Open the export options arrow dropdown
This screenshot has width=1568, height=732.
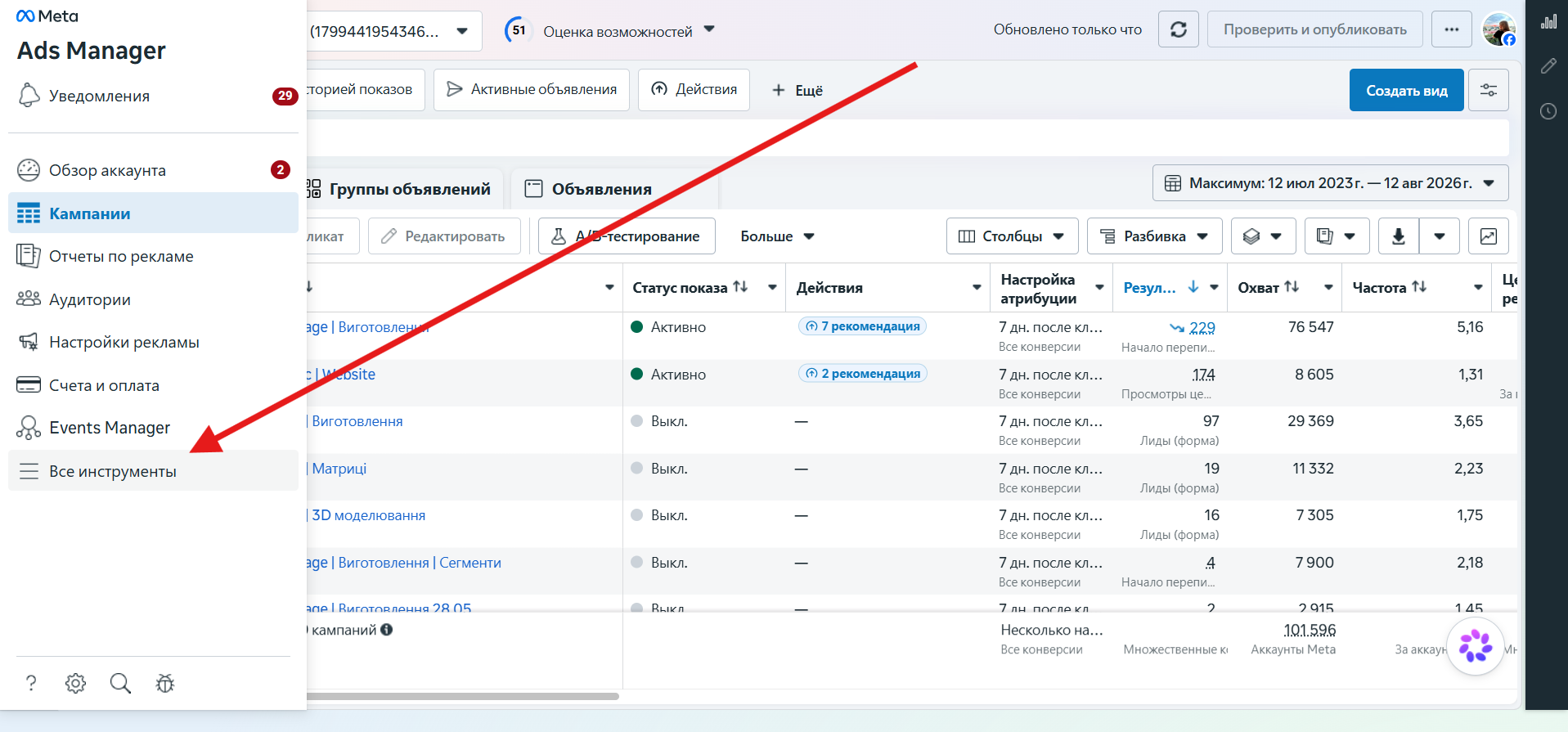point(1440,236)
